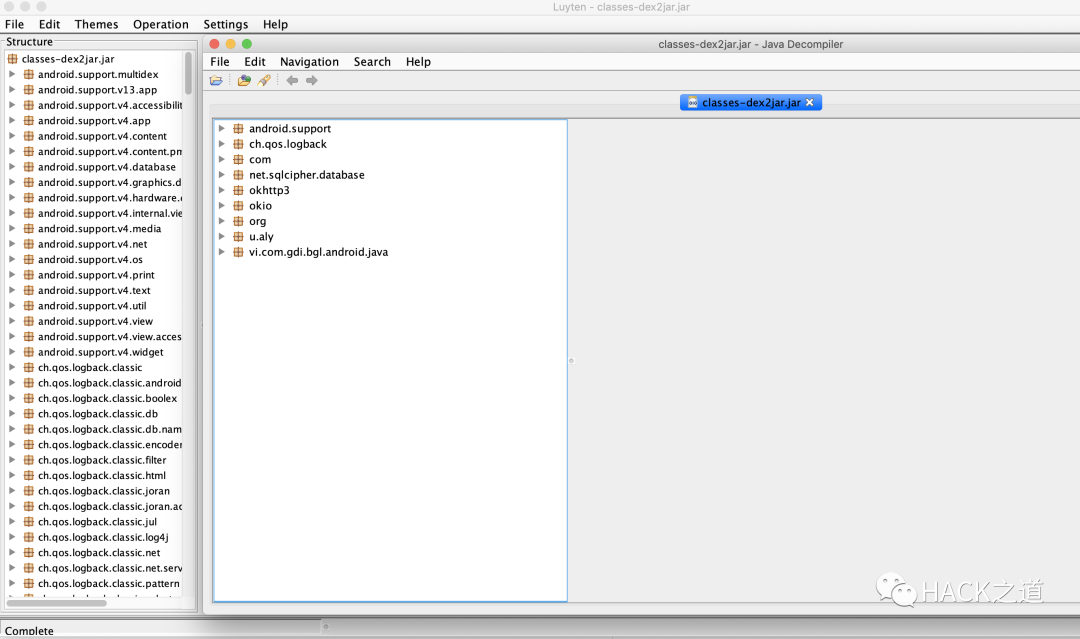
Task: Select vi.com.gdi.bgl.android.java package
Action: [318, 252]
